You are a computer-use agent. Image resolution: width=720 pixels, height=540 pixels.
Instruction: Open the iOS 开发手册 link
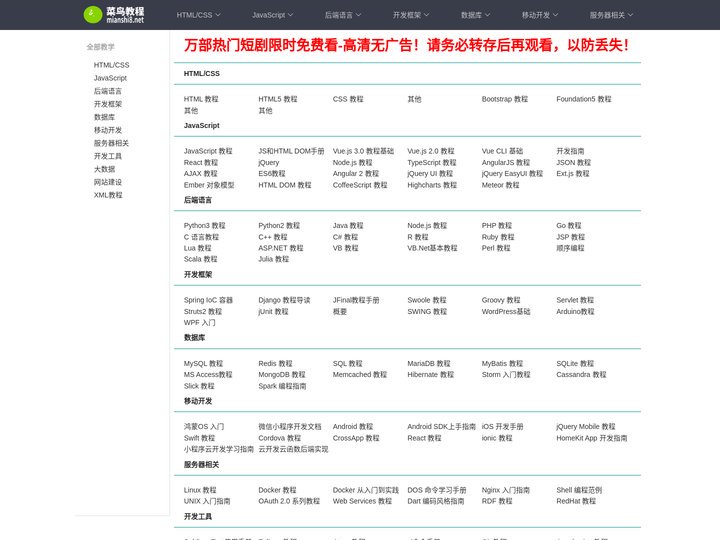pos(502,427)
